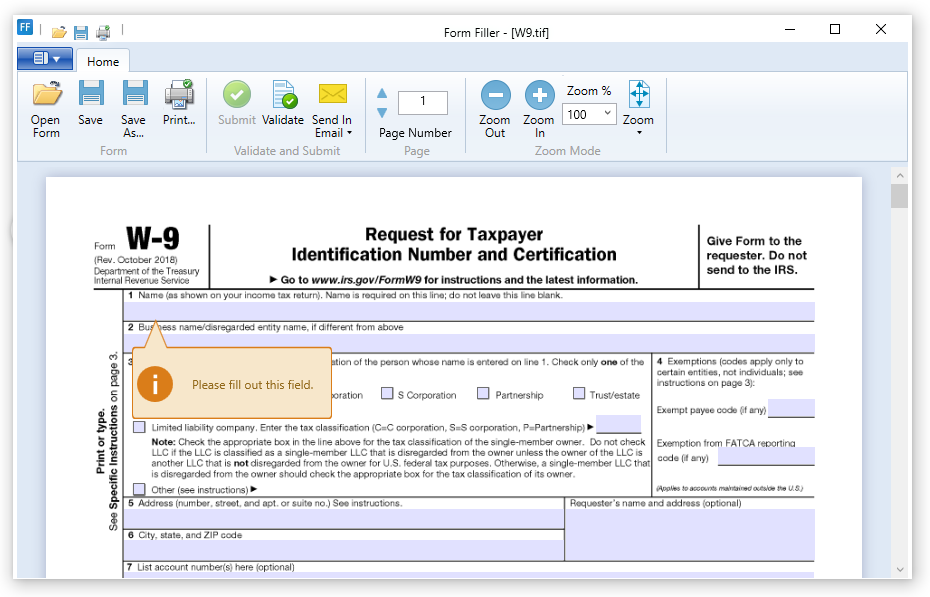The height and width of the screenshot is (597, 930).
Task: Switch to the Home ribbon tab
Action: point(103,61)
